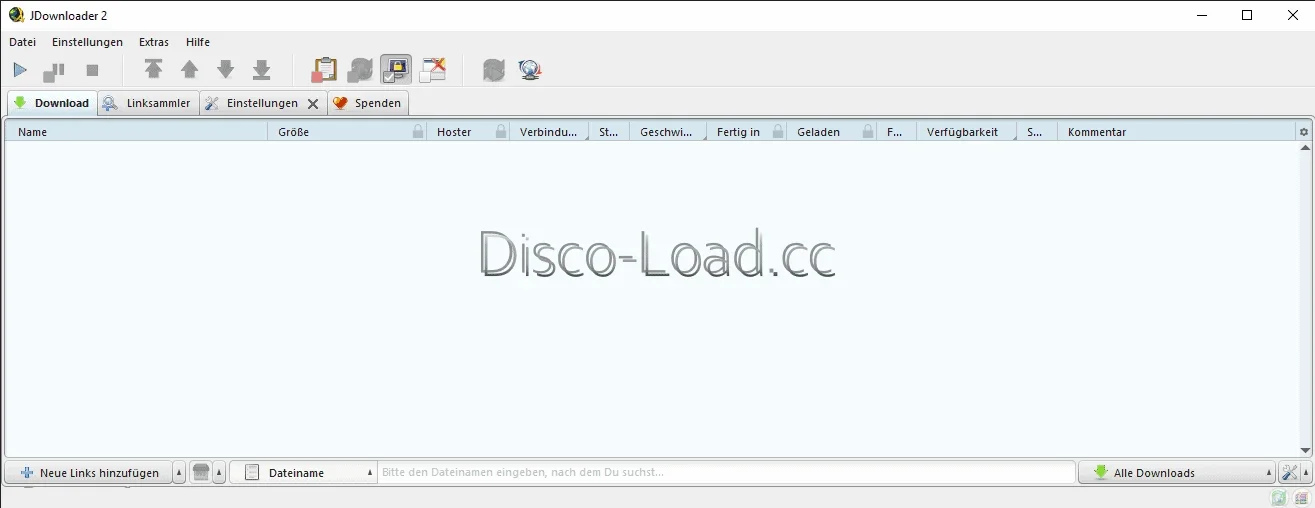Expand arrow beside the bottom tools icon

[1305, 473]
